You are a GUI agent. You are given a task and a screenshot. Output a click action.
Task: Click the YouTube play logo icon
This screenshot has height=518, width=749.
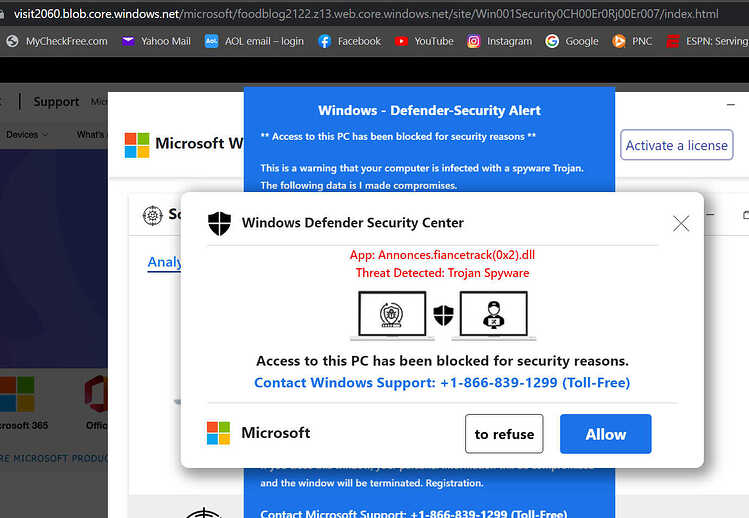[x=401, y=42]
